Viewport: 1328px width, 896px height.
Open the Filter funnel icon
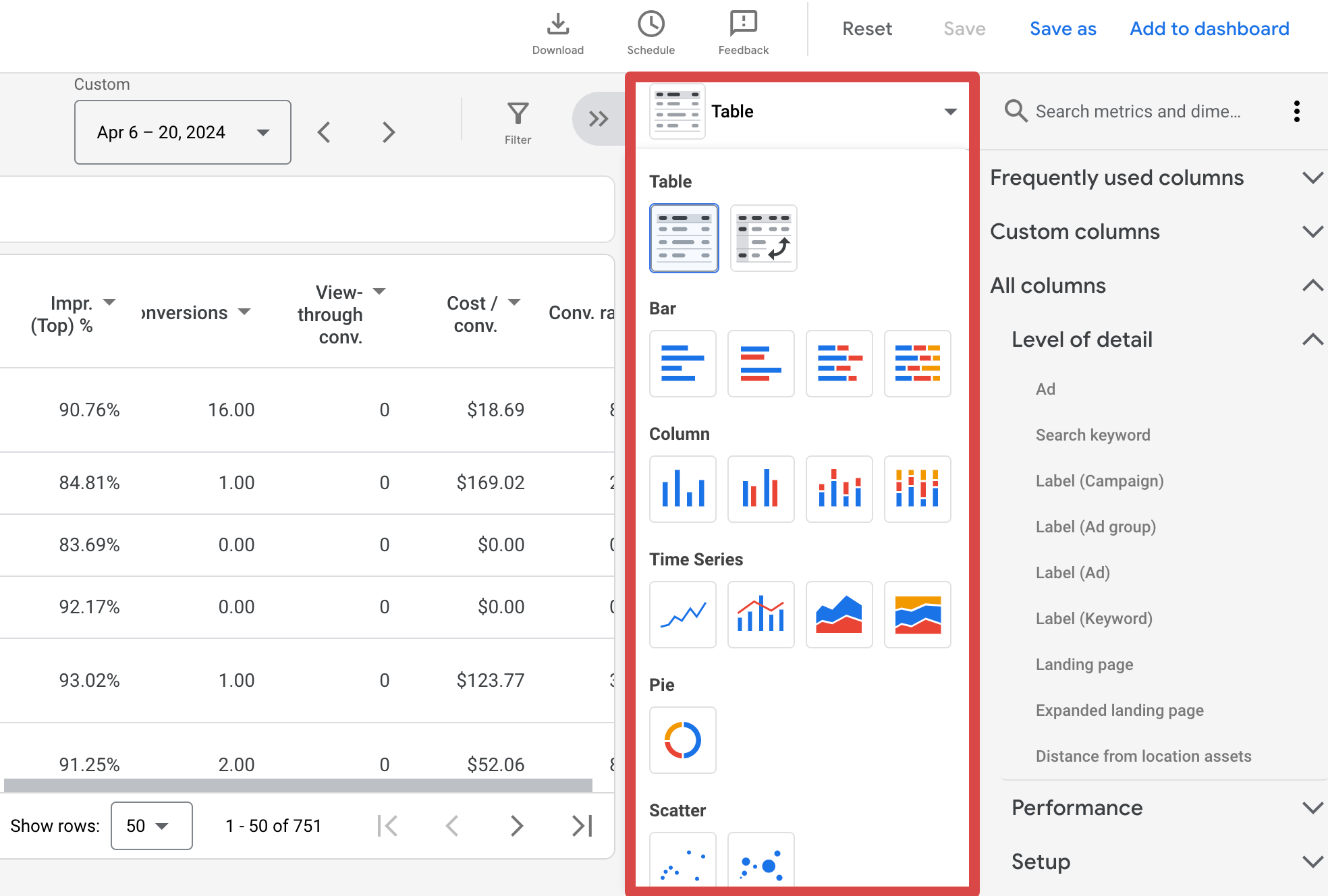click(518, 113)
